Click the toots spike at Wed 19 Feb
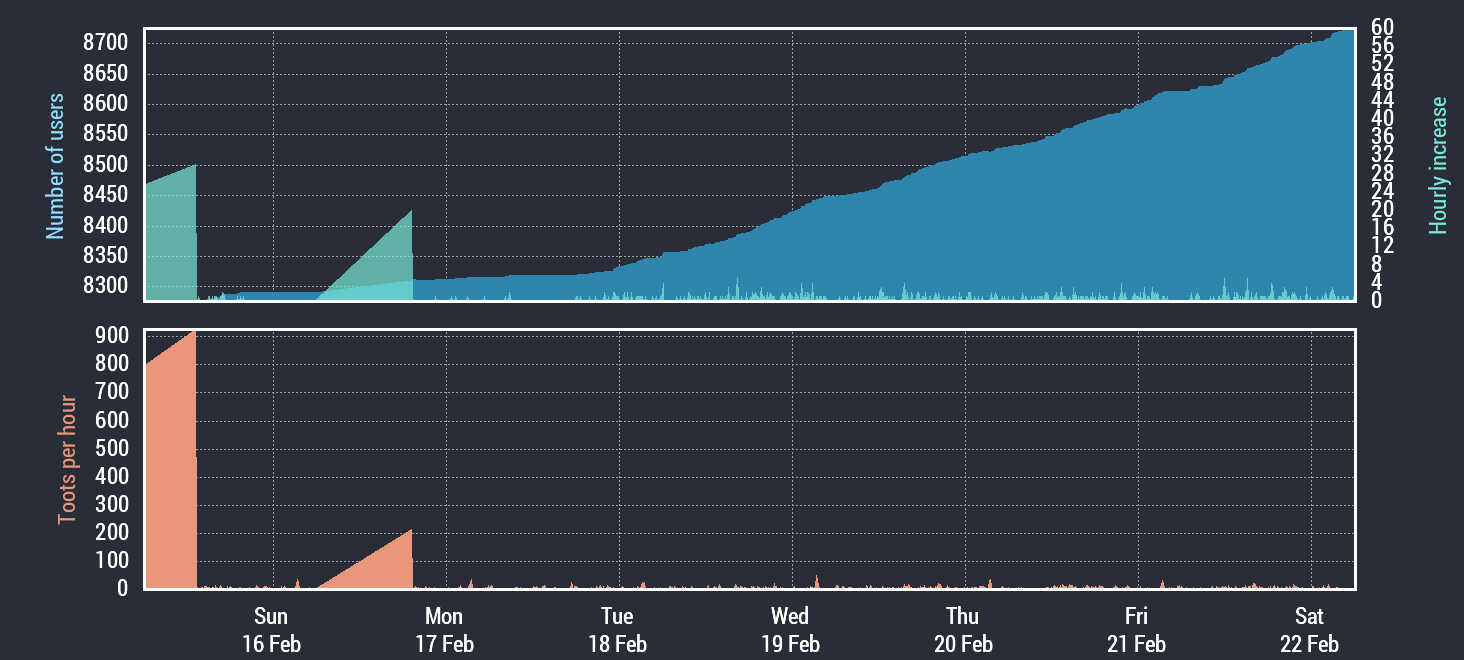Viewport: 1464px width, 660px height. pos(816,581)
